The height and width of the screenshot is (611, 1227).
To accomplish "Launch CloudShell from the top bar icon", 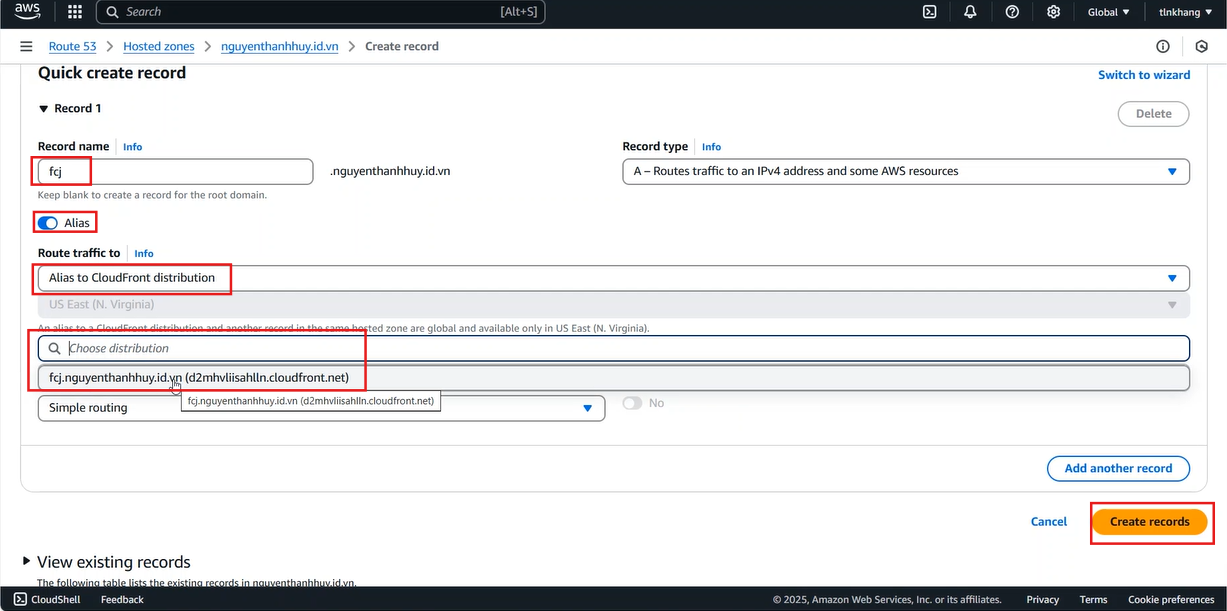I will click(929, 12).
